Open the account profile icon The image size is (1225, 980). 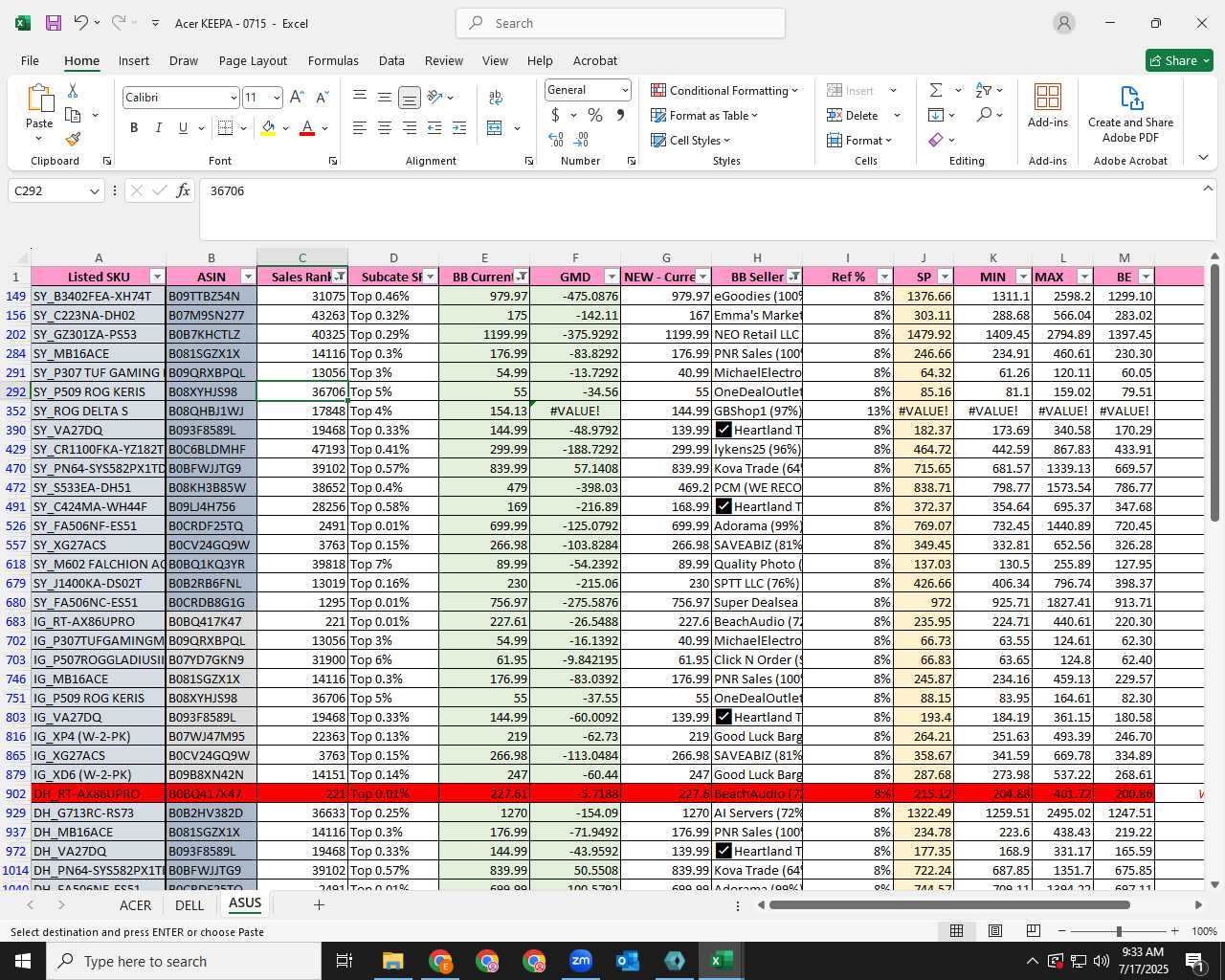(x=1064, y=23)
